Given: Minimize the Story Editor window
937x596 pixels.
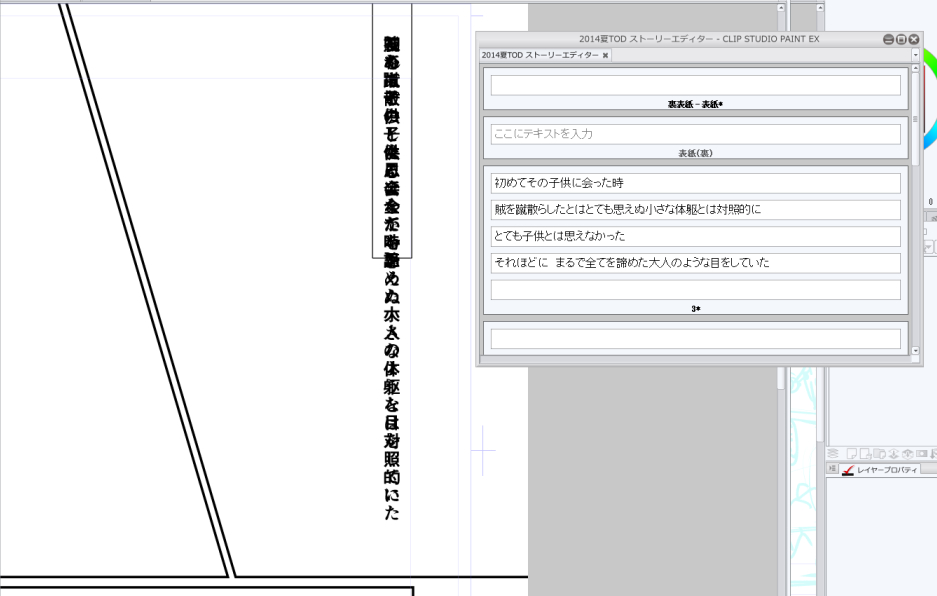Looking at the screenshot, I should click(889, 39).
